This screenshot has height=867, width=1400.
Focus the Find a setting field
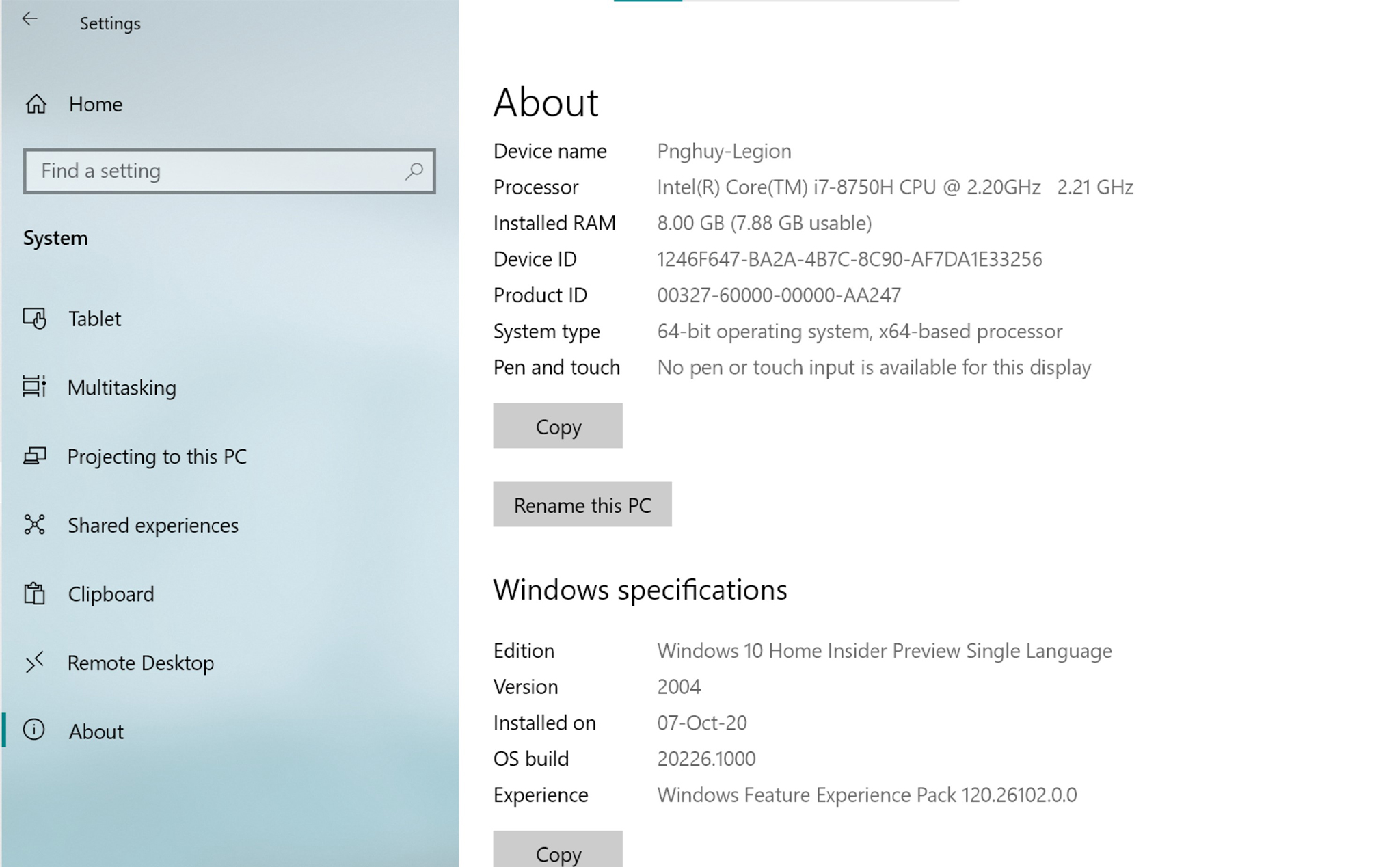click(212, 171)
